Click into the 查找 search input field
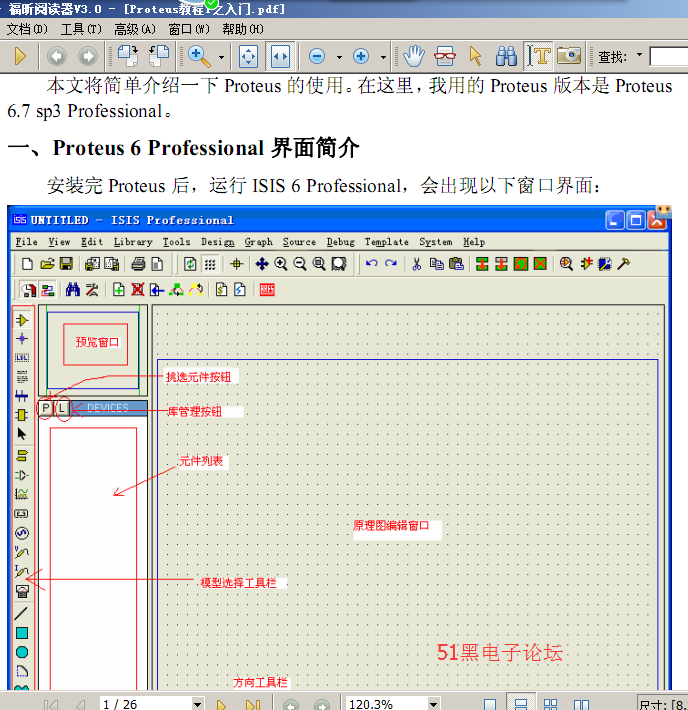Viewport: 688px width, 710px height. pyautogui.click(x=669, y=57)
